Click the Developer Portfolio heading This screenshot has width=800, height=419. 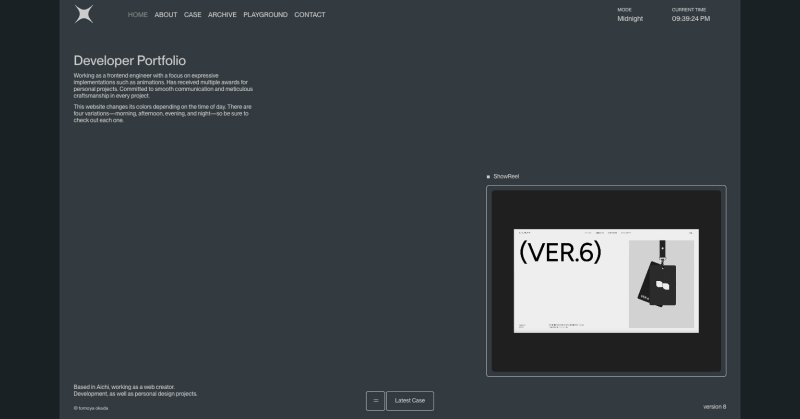pos(130,61)
